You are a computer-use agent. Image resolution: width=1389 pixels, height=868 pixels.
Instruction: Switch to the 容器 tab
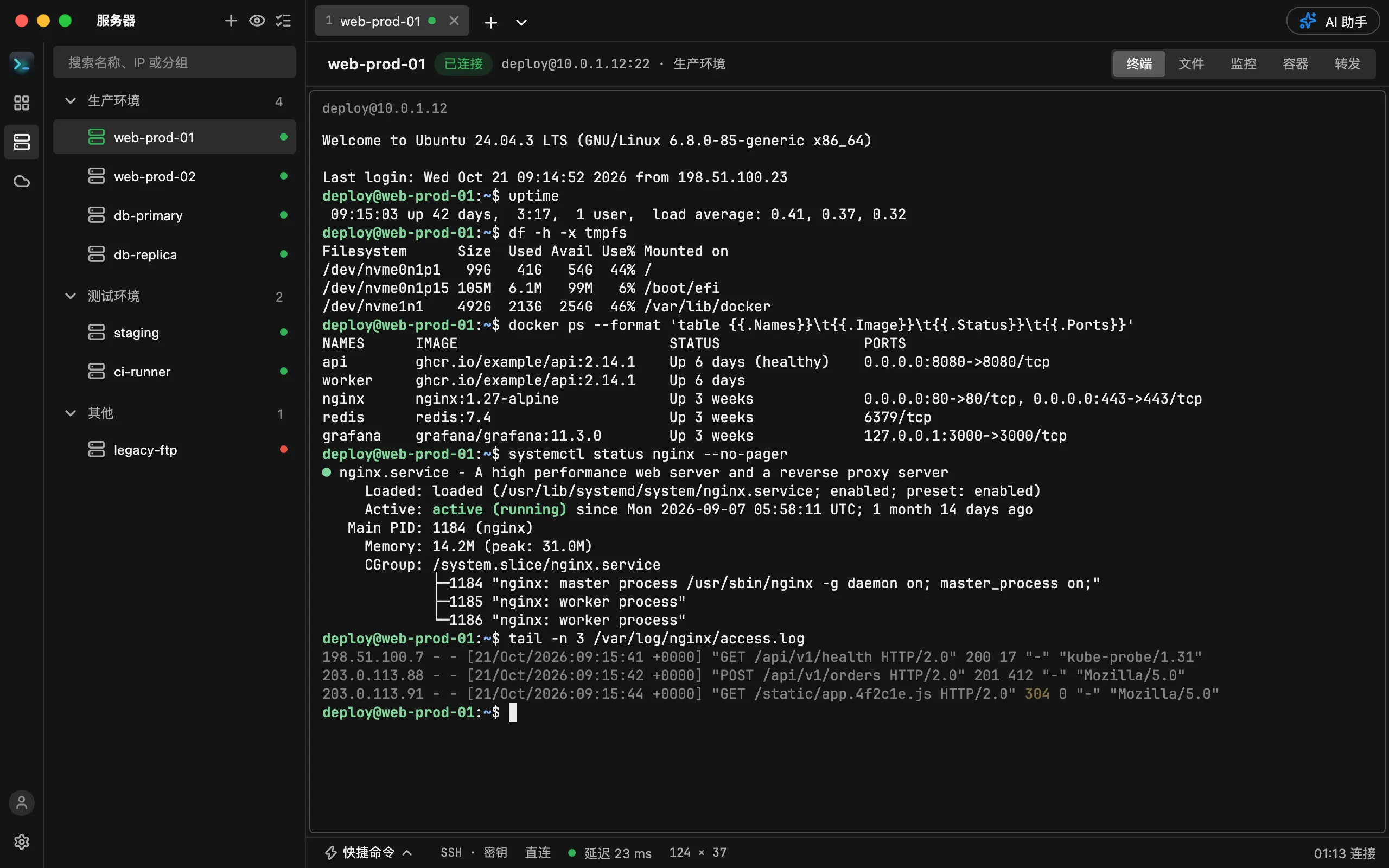click(x=1296, y=63)
